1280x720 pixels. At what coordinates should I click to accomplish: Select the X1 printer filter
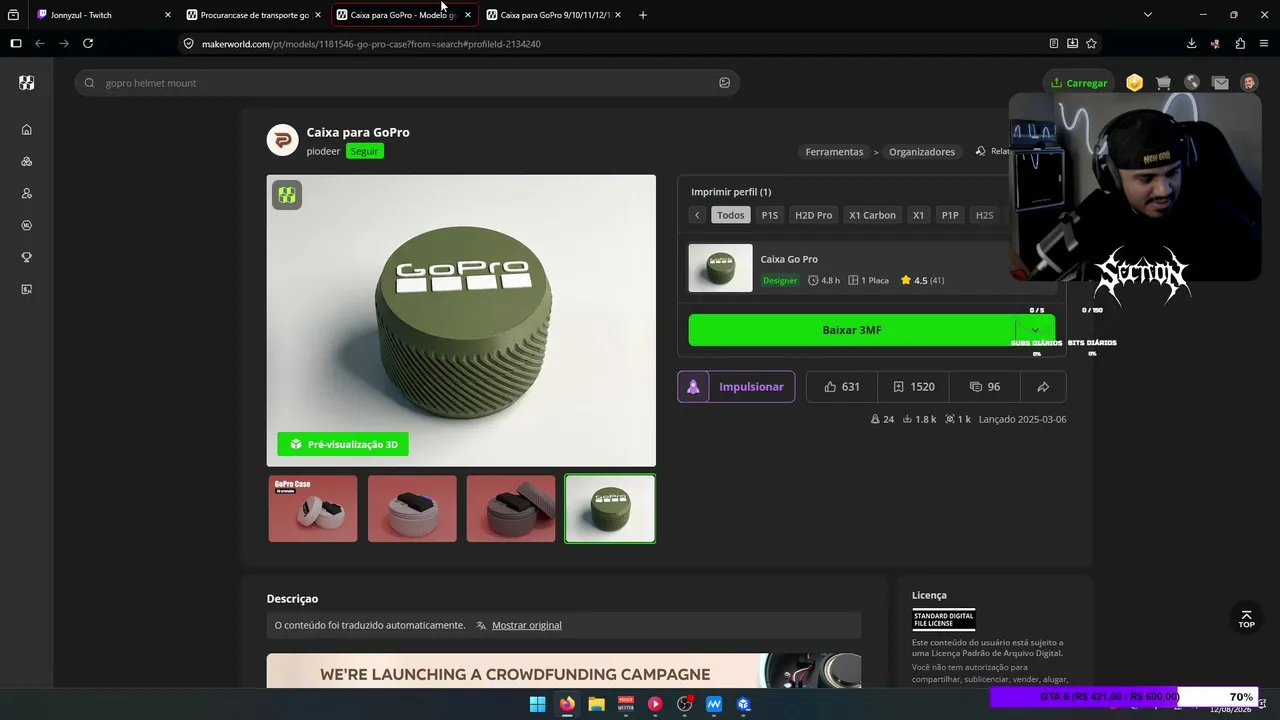pyautogui.click(x=919, y=215)
